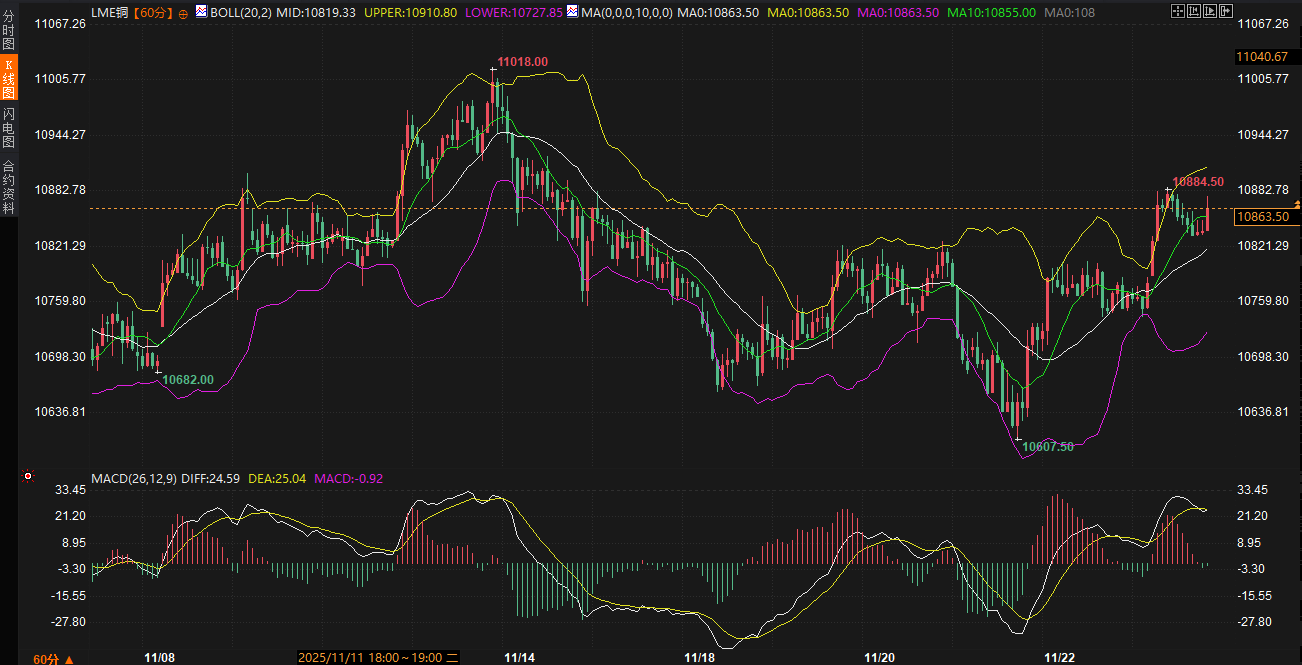Click the 10607.50 low price marker
The image size is (1302, 665).
[x=1048, y=446]
